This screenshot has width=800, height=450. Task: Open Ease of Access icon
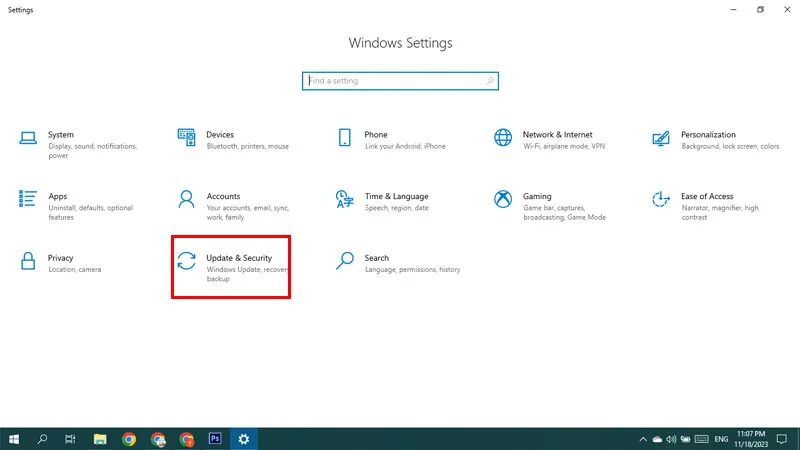(x=661, y=199)
